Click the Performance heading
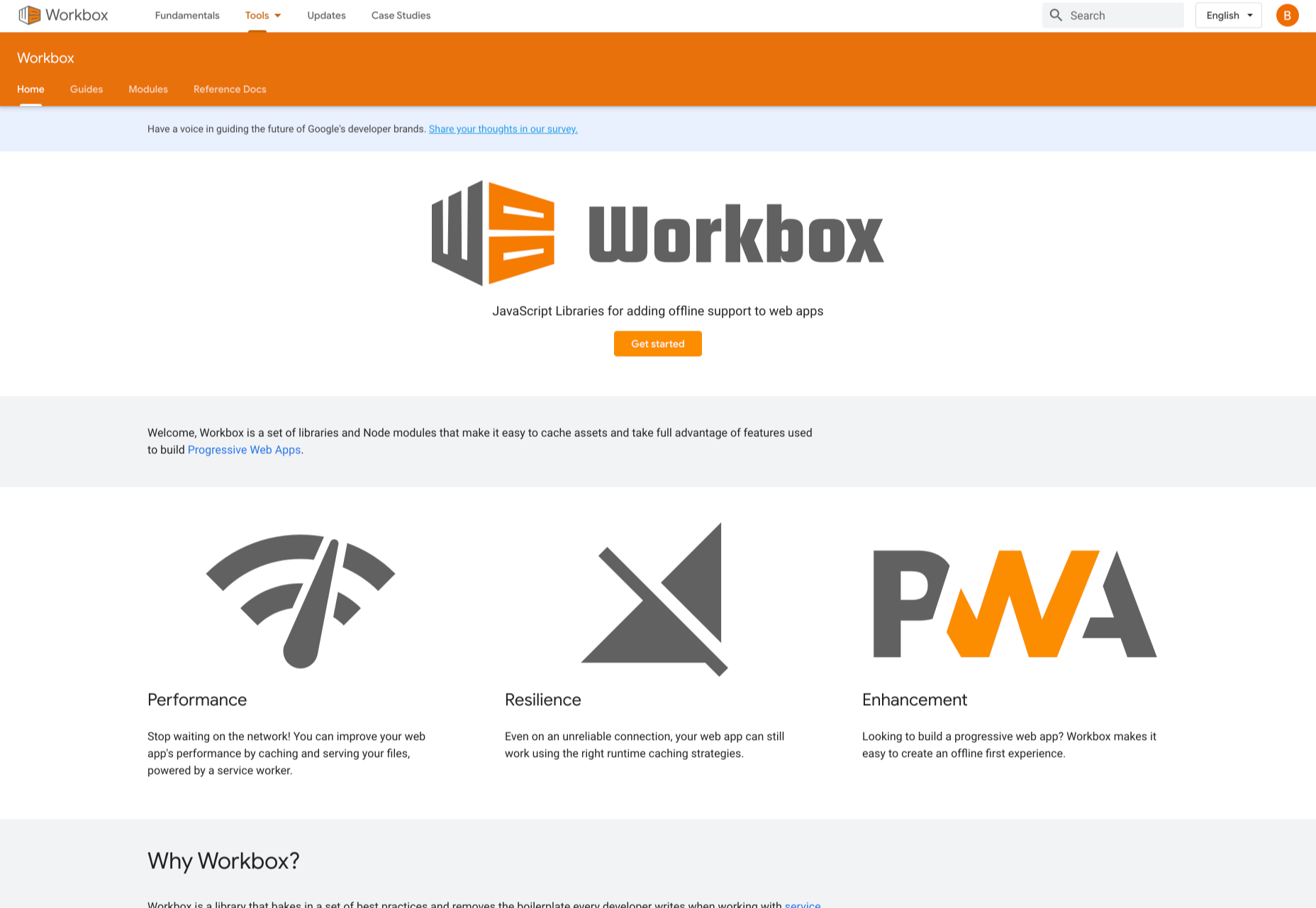1316x908 pixels. [x=197, y=699]
